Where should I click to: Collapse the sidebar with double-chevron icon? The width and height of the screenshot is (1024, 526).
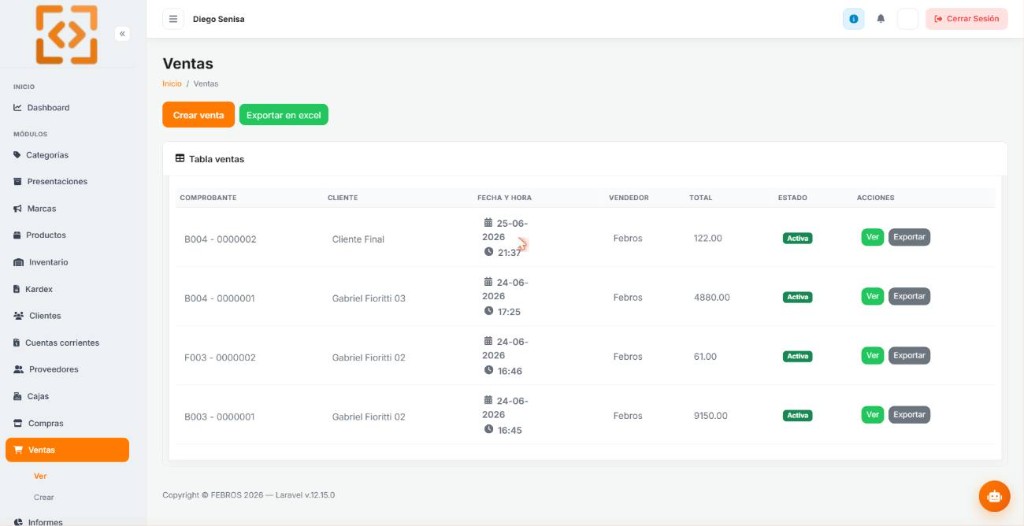122,33
